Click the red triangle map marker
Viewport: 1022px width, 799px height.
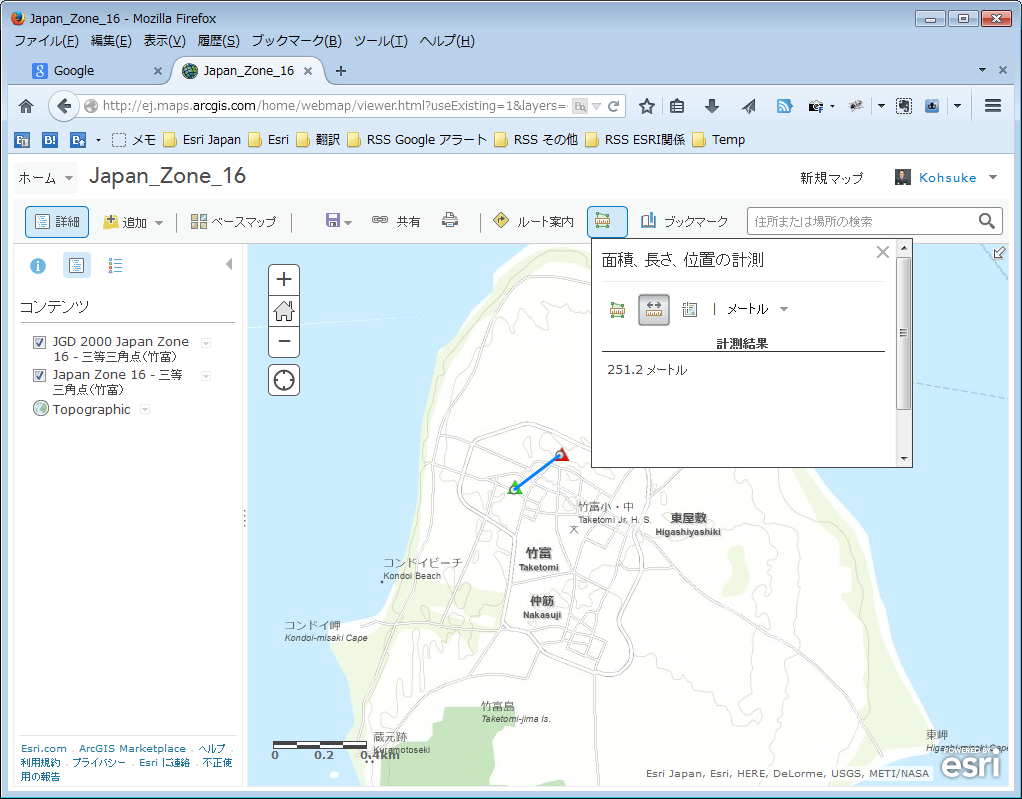click(x=561, y=454)
